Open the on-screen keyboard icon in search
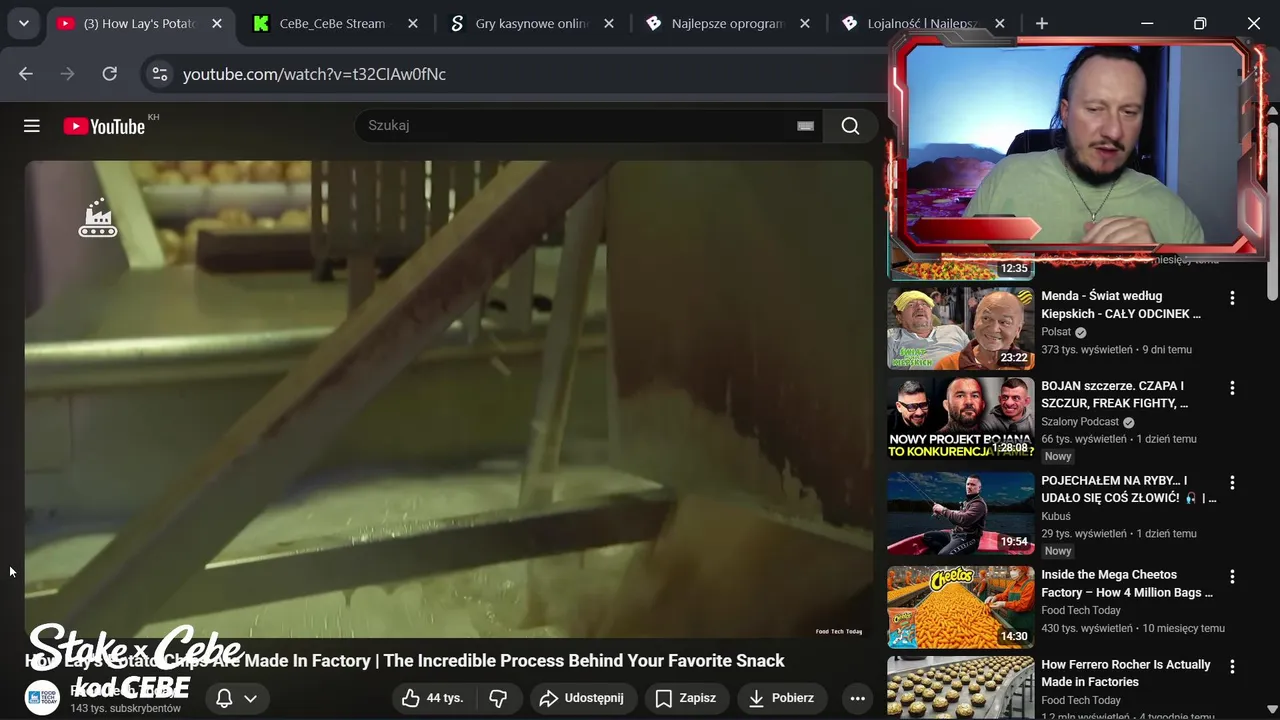 coord(805,125)
